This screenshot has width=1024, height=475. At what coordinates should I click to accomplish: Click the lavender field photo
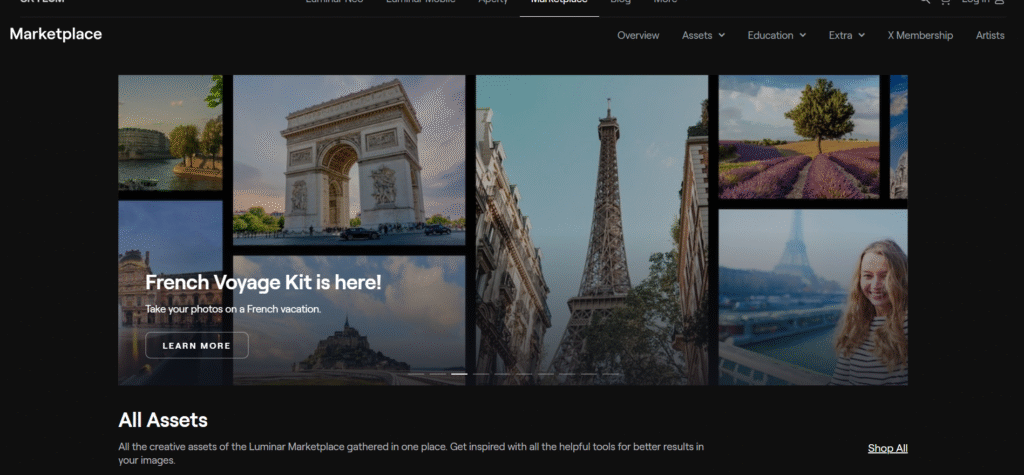click(799, 137)
